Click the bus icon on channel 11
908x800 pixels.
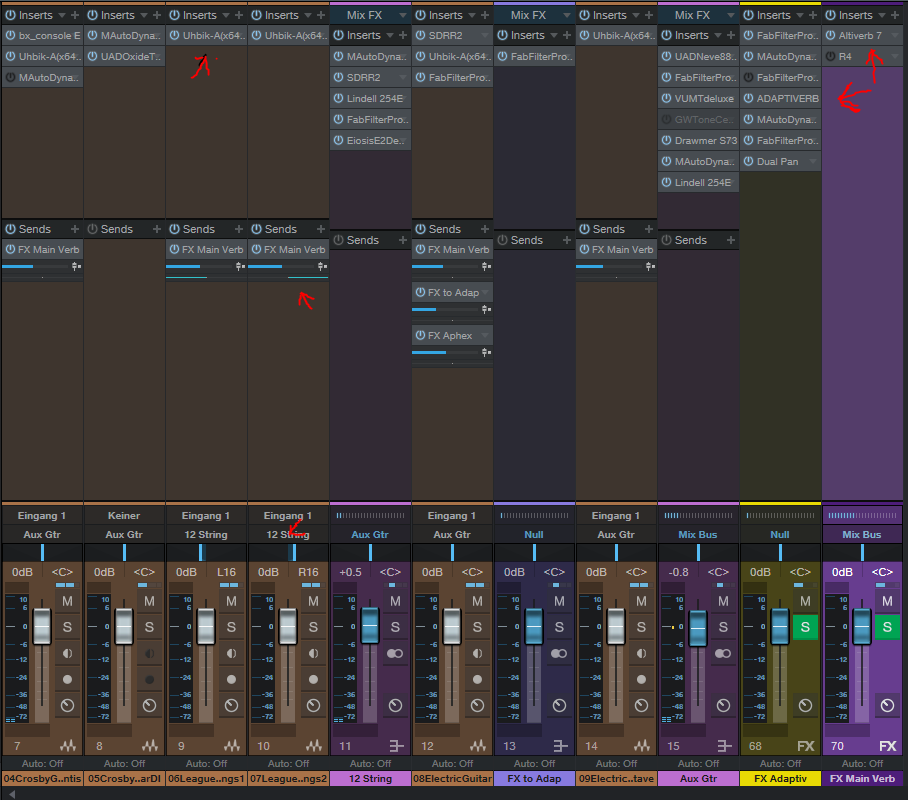tap(396, 746)
